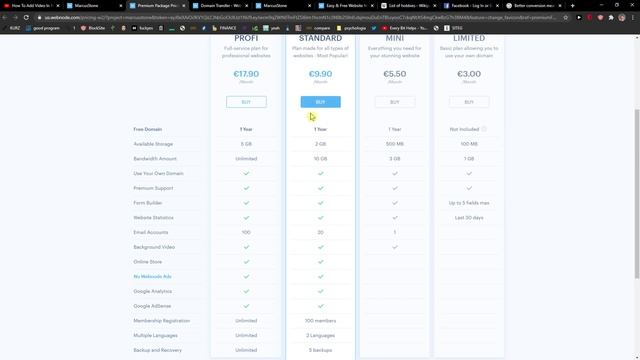Switch to 'How To Add Video' YouTube tab
640x360 pixels.
(31, 6)
